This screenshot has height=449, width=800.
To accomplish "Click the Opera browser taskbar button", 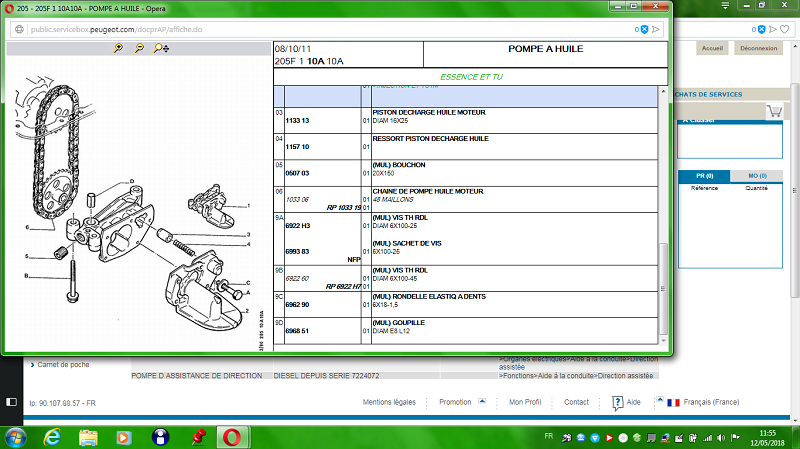I will coord(232,438).
